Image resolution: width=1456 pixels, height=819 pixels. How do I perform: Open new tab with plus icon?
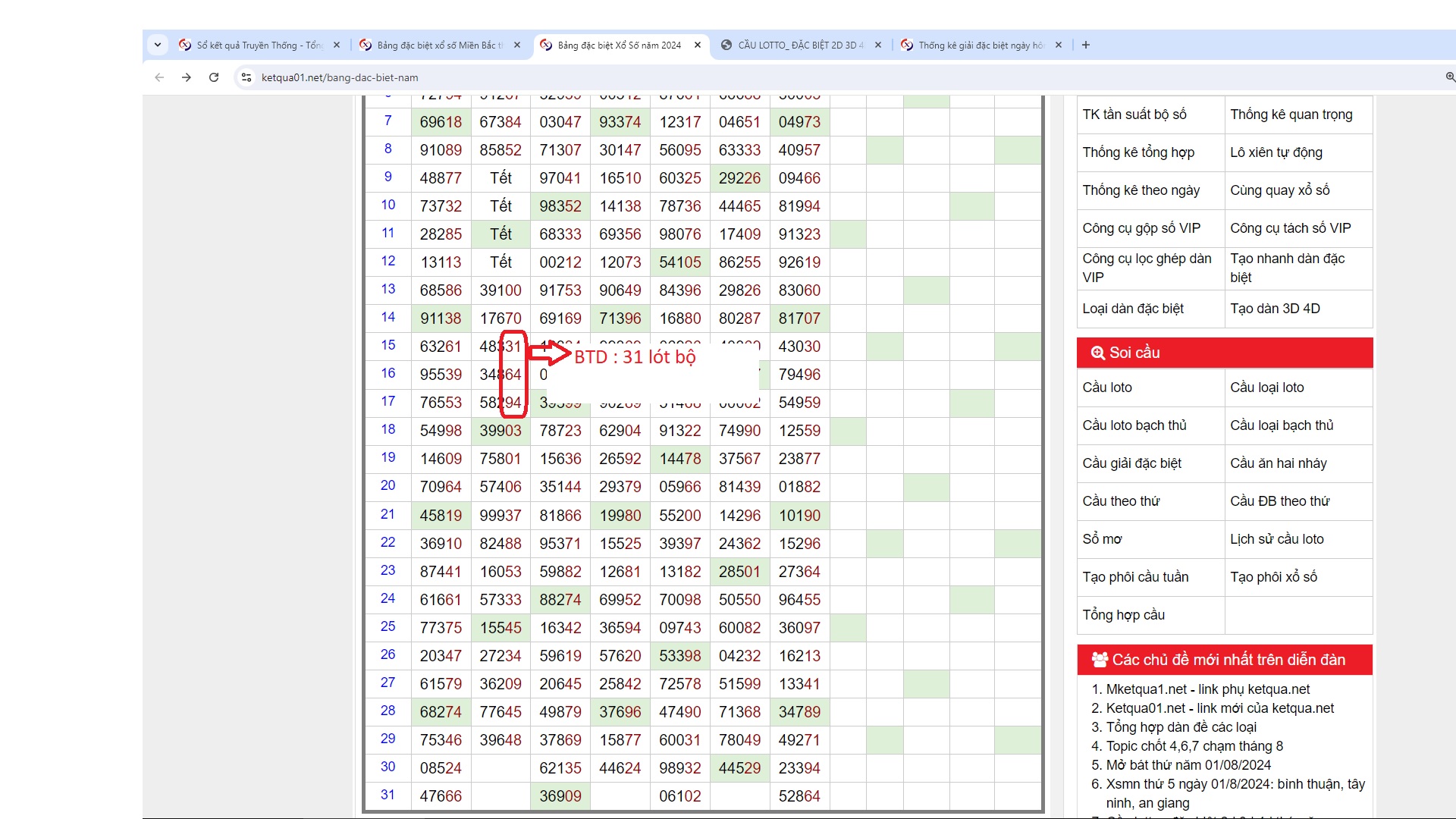pyautogui.click(x=1086, y=45)
